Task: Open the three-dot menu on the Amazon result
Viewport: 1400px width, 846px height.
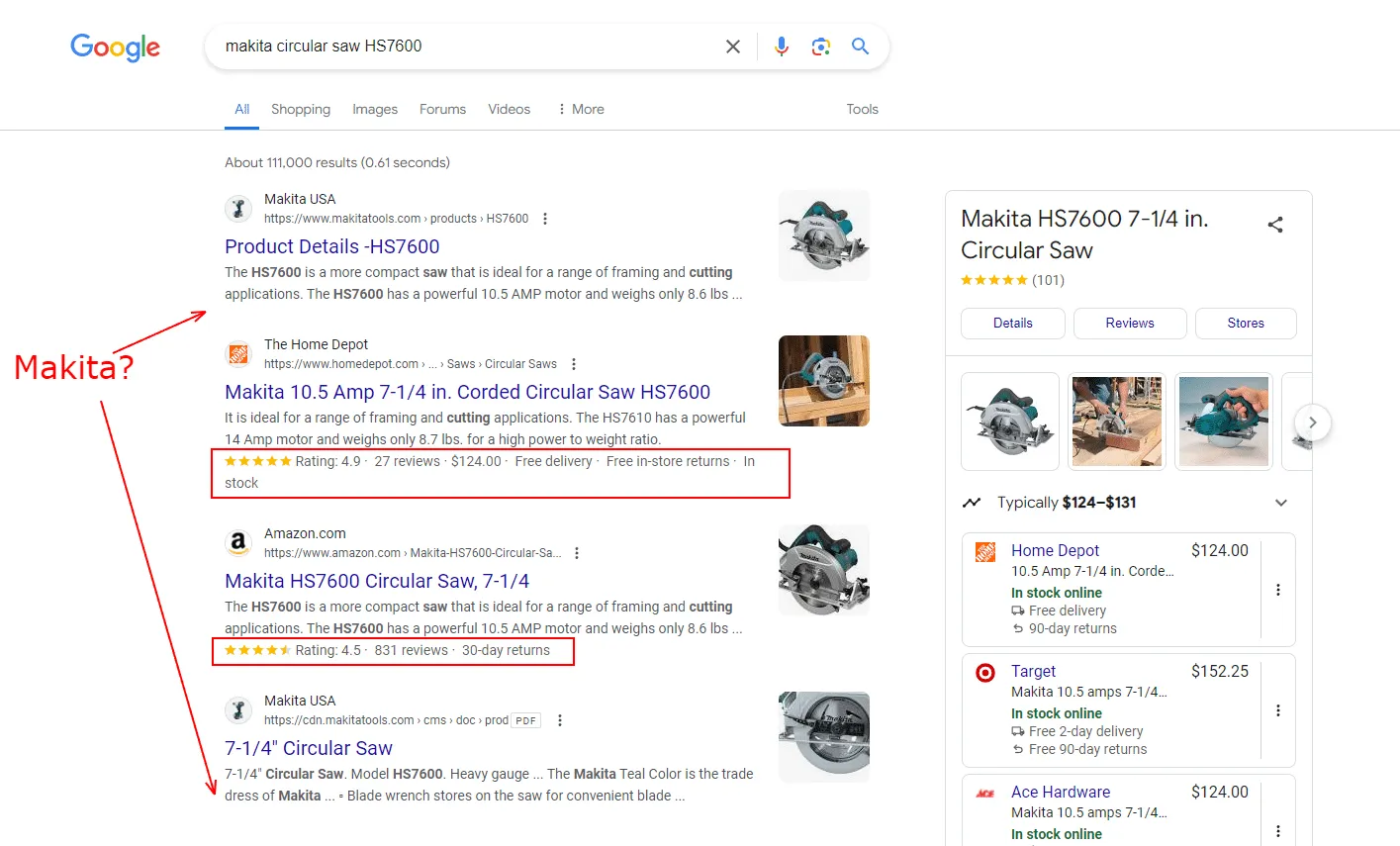Action: (x=577, y=554)
